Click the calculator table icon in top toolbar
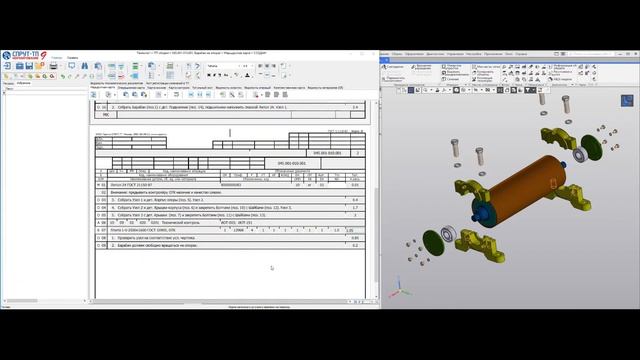Screen dimensions: 640x360 pos(170,66)
